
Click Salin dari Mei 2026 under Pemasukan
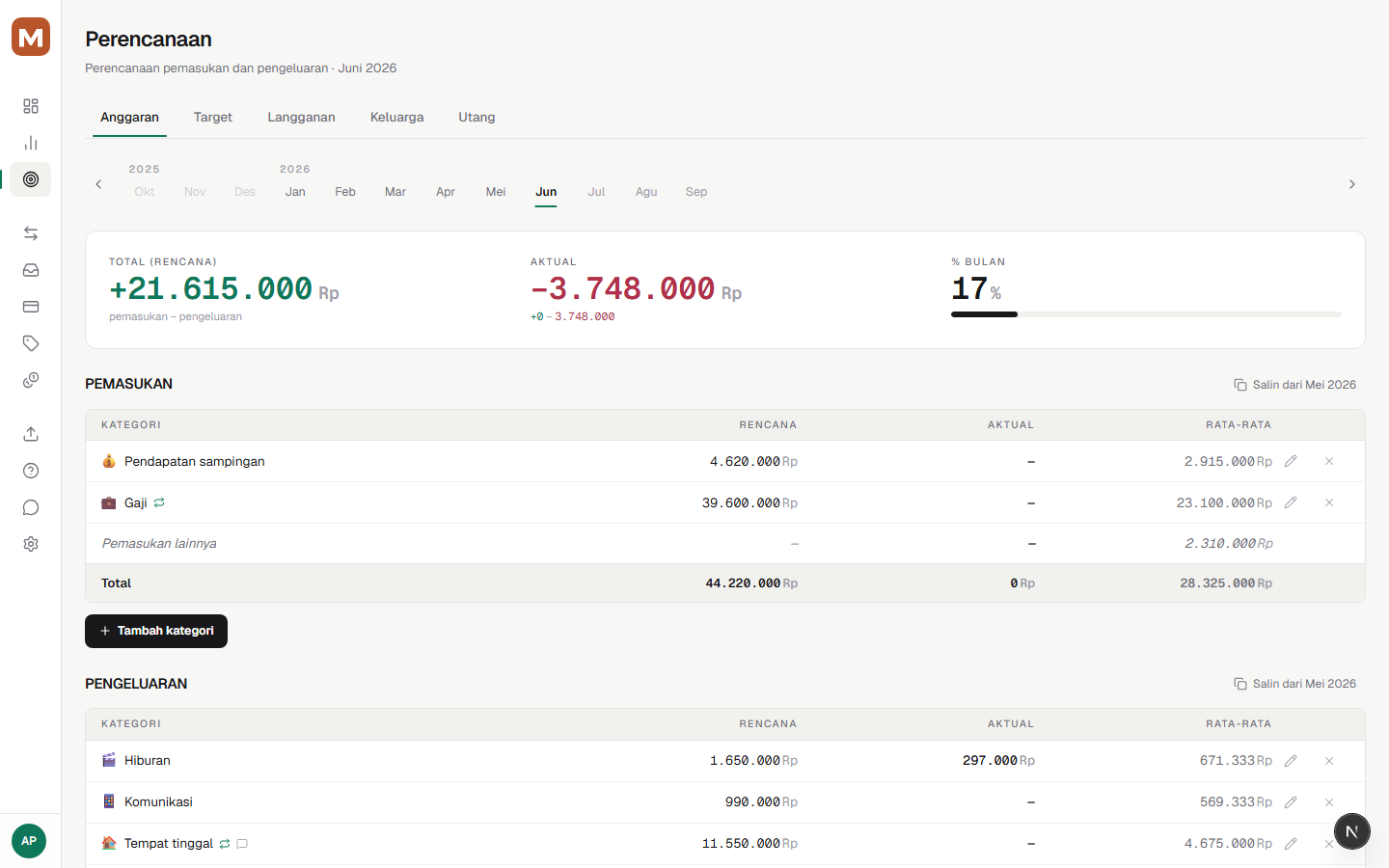pos(1294,385)
